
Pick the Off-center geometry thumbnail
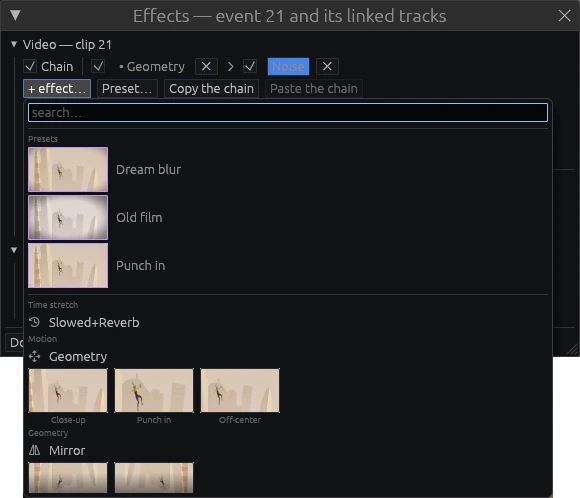(x=240, y=390)
